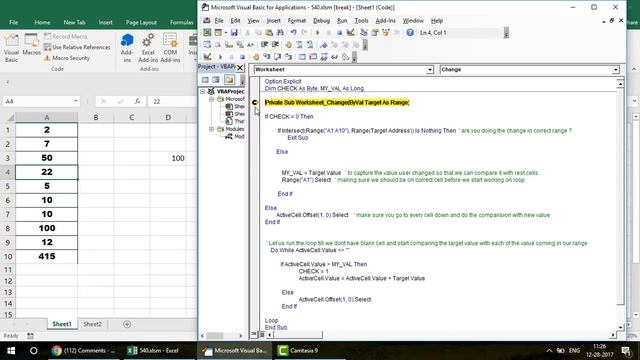
Task: Click the Outdent icon in the Edit toolbar
Action: click(275, 45)
